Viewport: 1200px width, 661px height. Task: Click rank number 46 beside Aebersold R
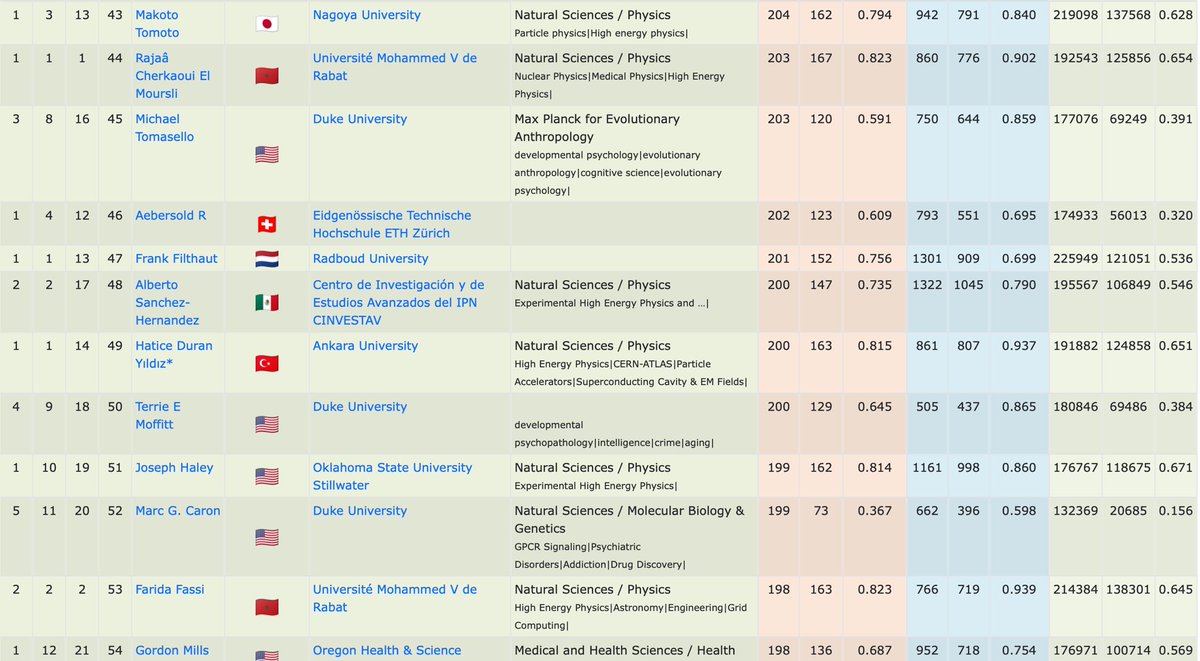coord(113,215)
